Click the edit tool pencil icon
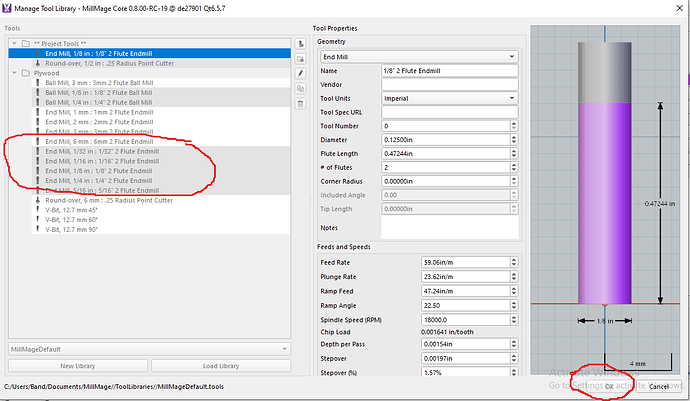The width and height of the screenshot is (690, 401). pyautogui.click(x=301, y=74)
